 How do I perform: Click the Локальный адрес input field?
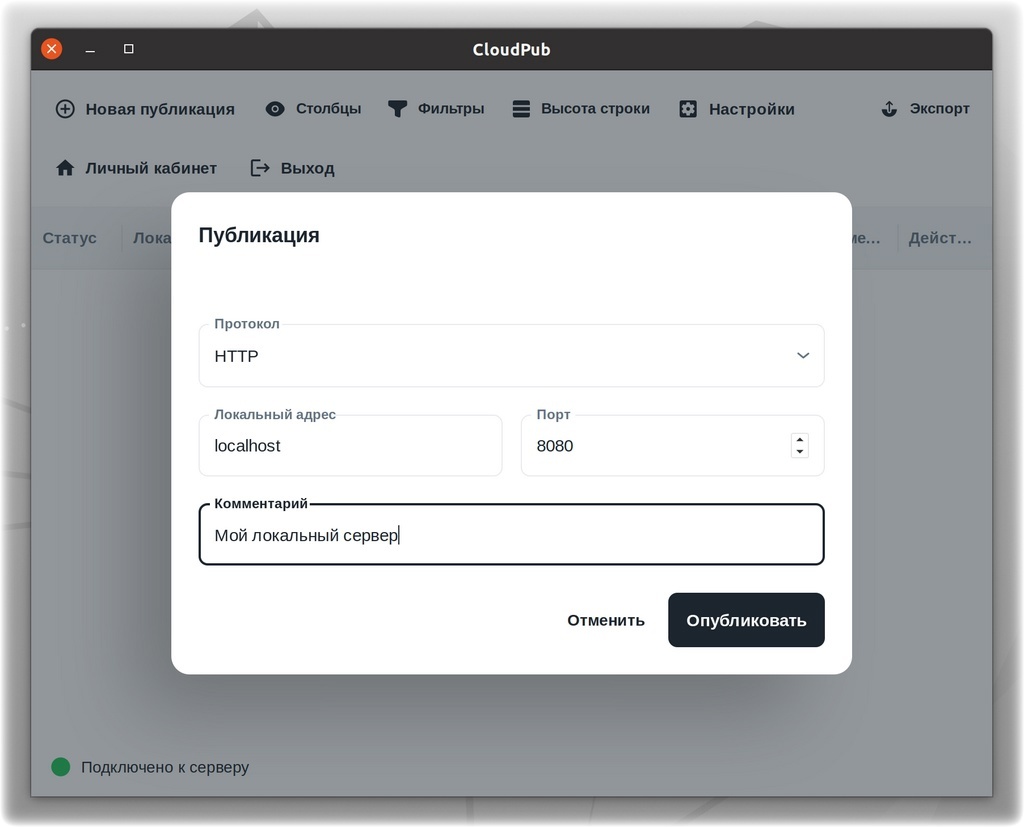pyautogui.click(x=350, y=446)
